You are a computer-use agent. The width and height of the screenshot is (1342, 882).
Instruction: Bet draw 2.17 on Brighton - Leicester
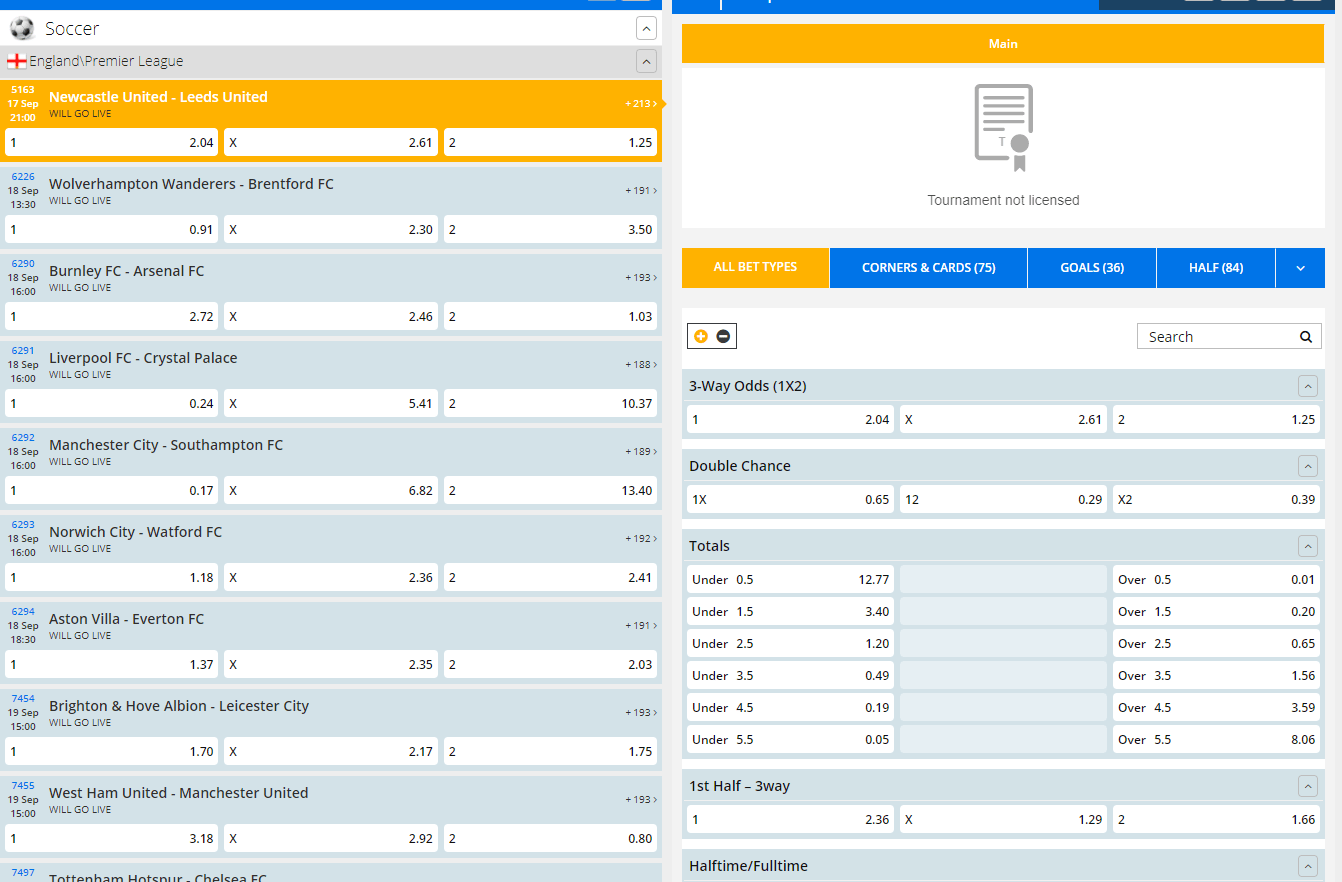tap(331, 752)
